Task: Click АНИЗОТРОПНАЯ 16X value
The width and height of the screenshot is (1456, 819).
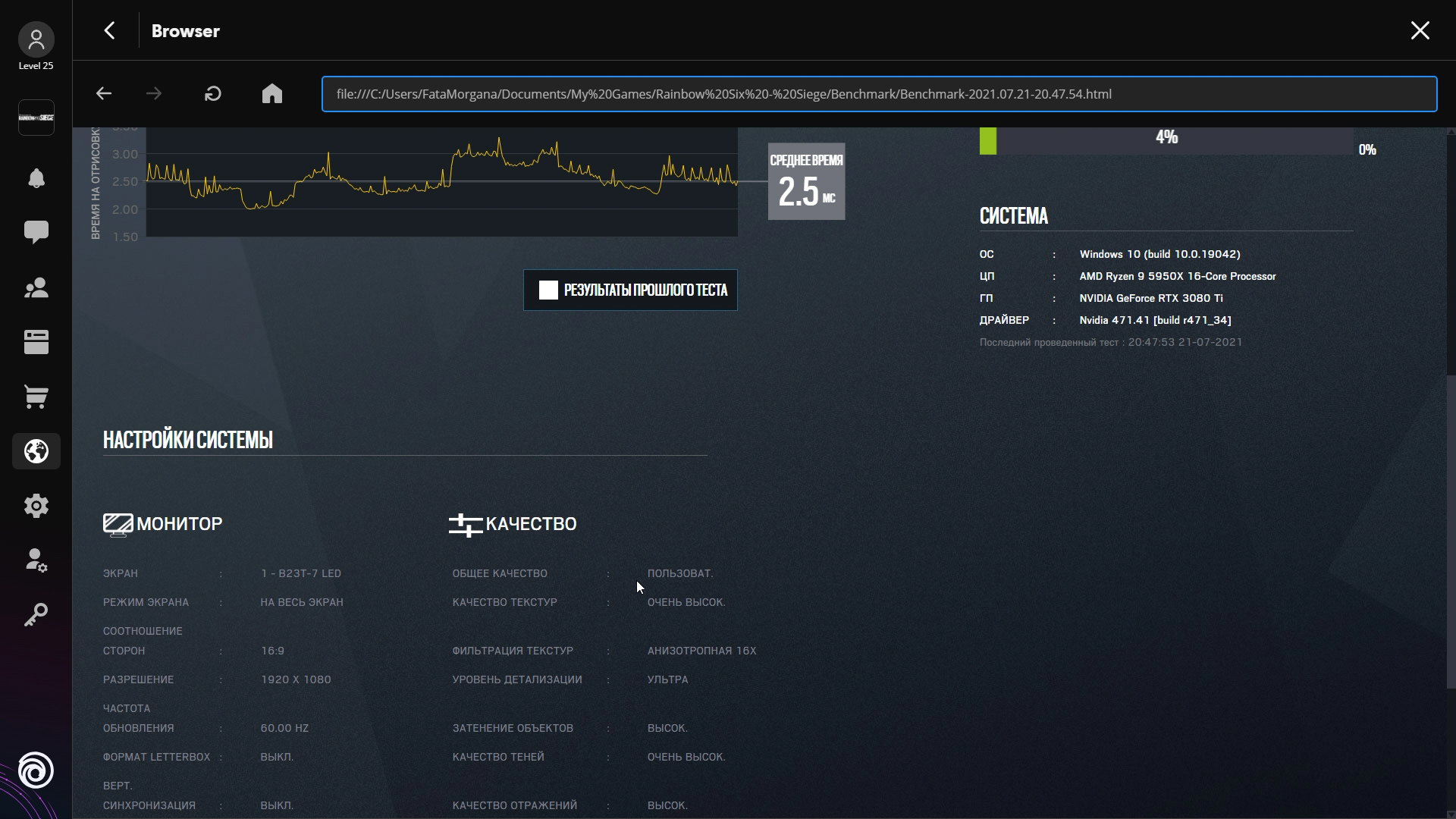Action: (702, 651)
